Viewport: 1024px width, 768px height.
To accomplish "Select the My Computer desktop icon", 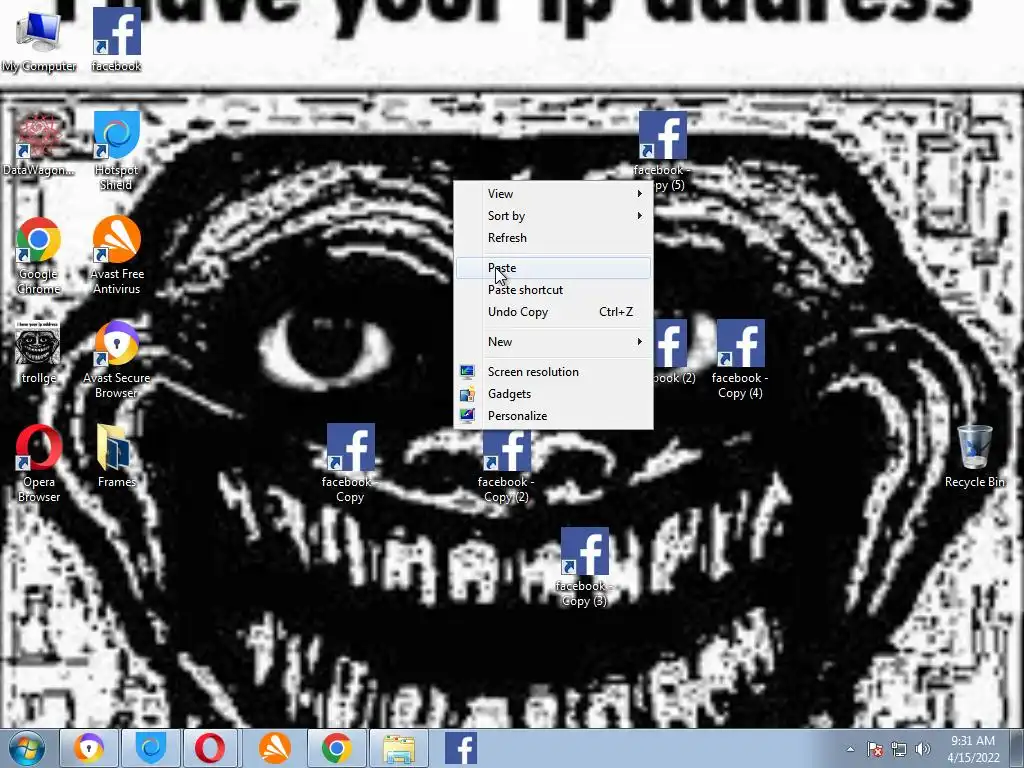I will 39,40.
